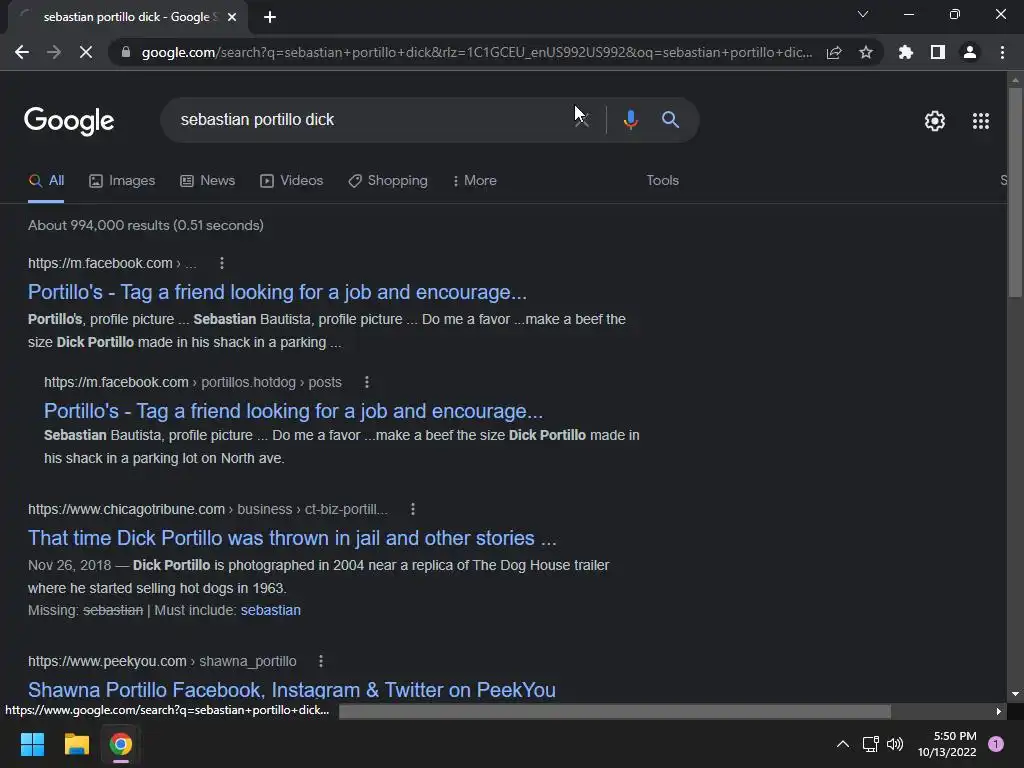
Task: Start voice search with microphone
Action: pos(630,120)
